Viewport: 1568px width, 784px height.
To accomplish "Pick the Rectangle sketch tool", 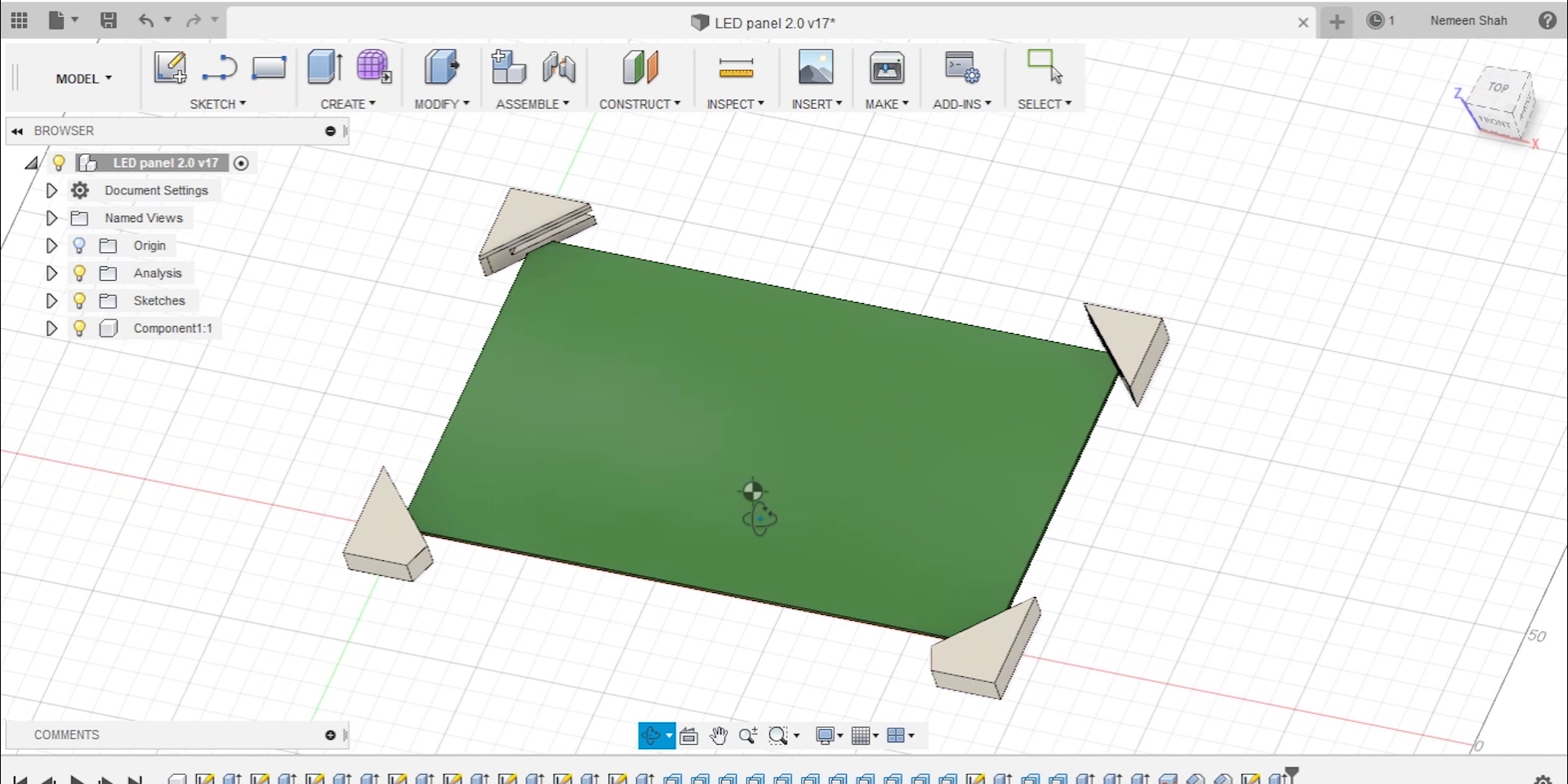I will (269, 67).
